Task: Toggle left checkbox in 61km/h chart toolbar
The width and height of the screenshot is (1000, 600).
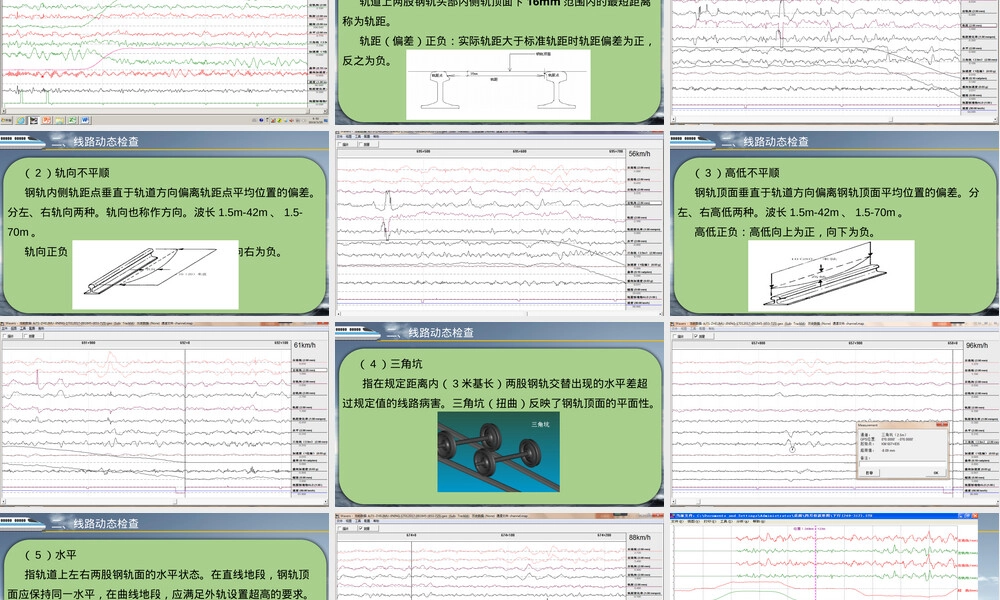Action: pyautogui.click(x=4, y=336)
